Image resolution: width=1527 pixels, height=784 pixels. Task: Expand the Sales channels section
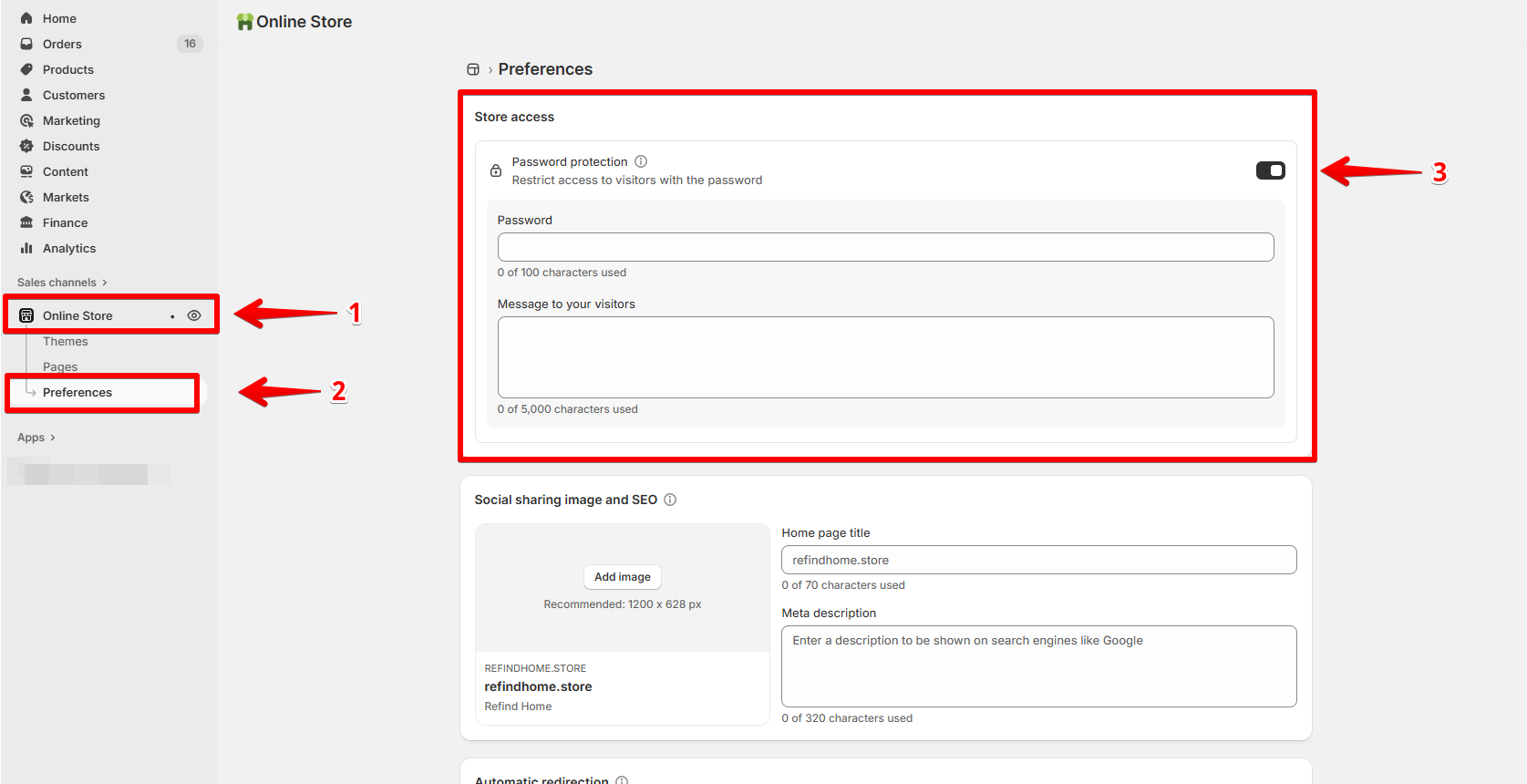[x=62, y=283]
